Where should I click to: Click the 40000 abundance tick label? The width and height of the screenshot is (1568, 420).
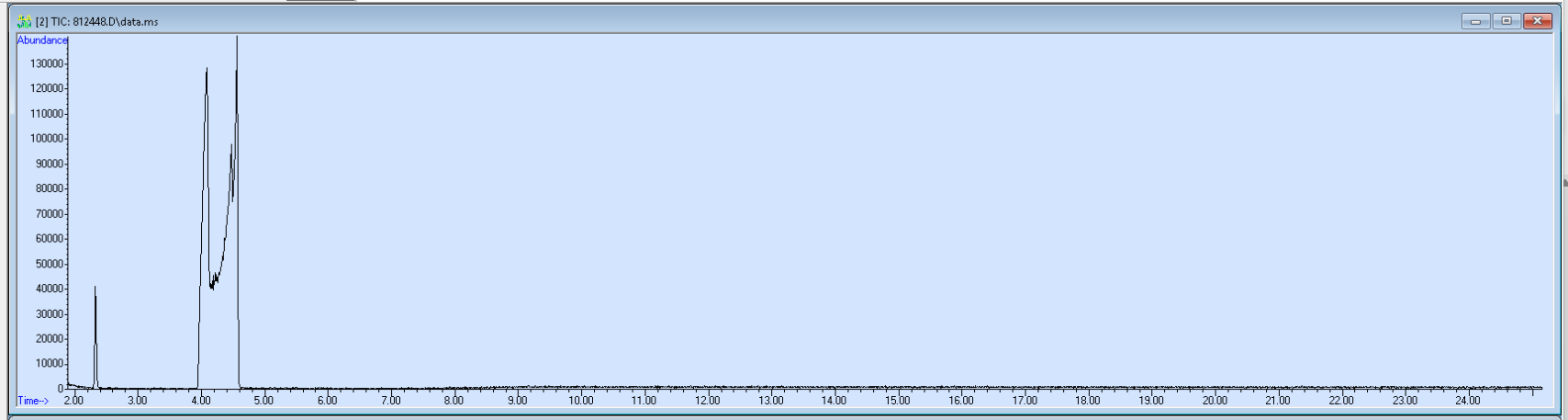[50, 289]
